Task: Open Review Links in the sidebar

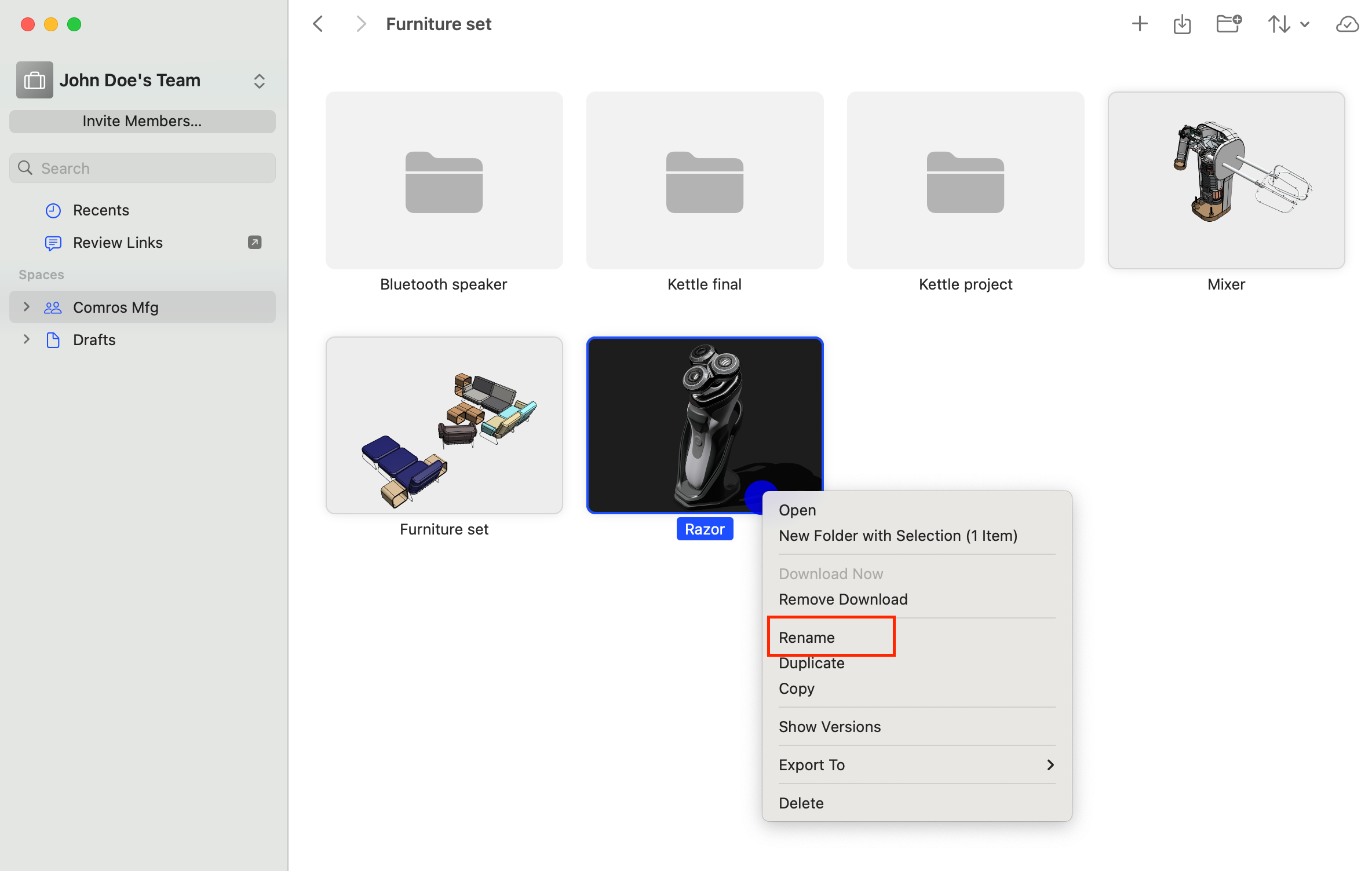Action: coord(143,242)
